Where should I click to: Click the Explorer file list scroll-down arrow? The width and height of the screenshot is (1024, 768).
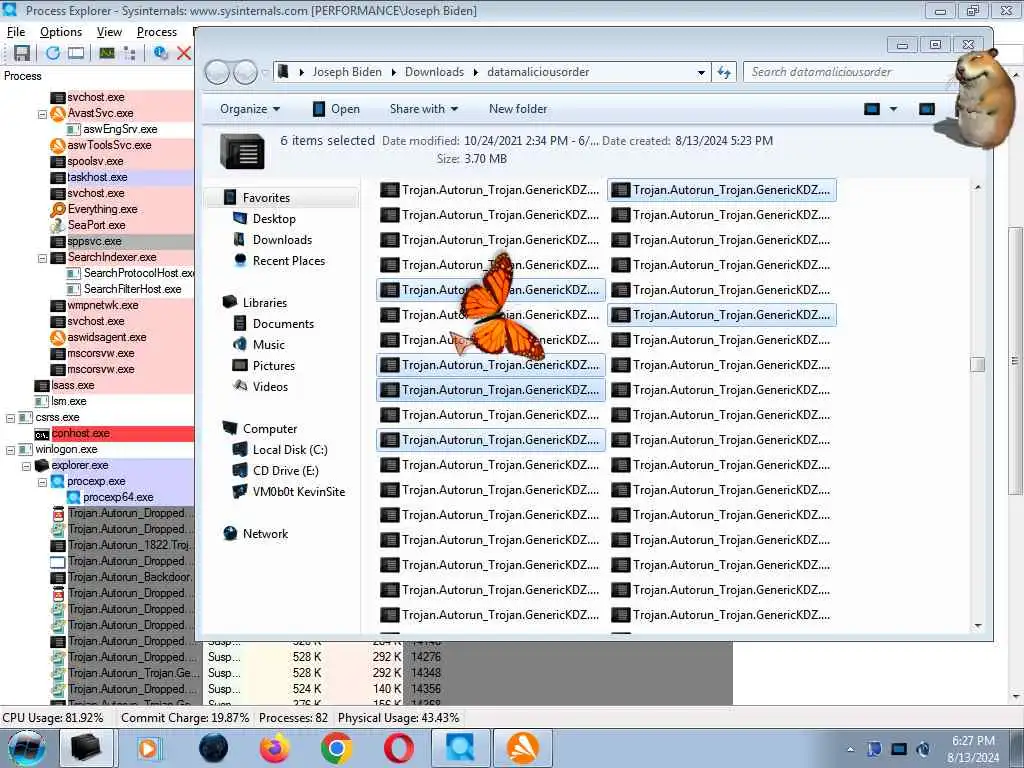[x=978, y=626]
